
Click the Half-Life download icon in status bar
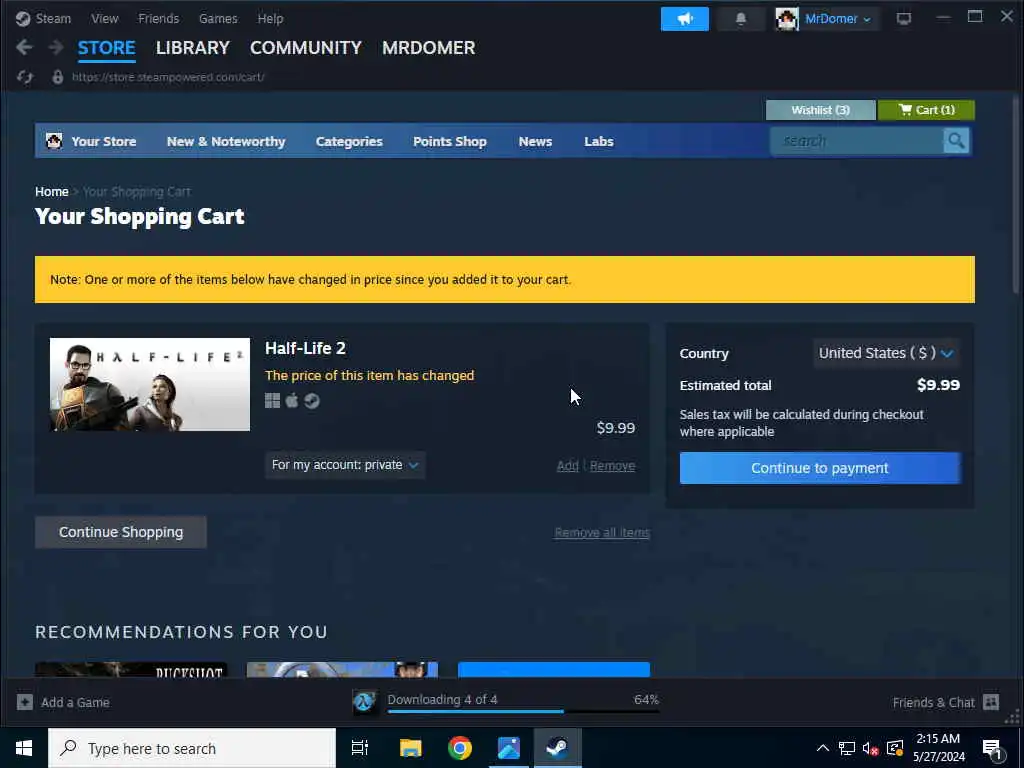364,702
